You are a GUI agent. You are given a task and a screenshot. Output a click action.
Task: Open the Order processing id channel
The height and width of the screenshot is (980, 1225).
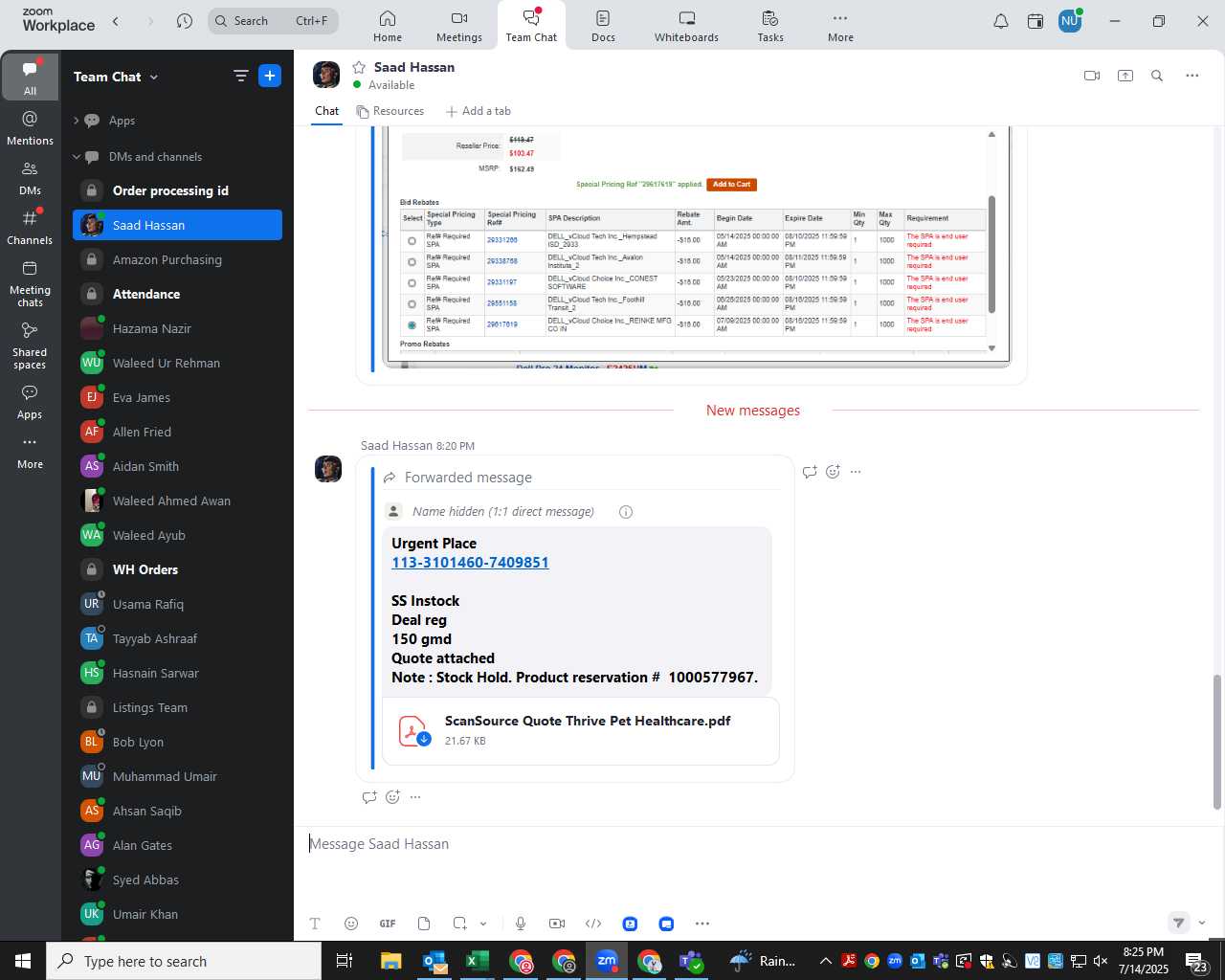[x=177, y=190]
